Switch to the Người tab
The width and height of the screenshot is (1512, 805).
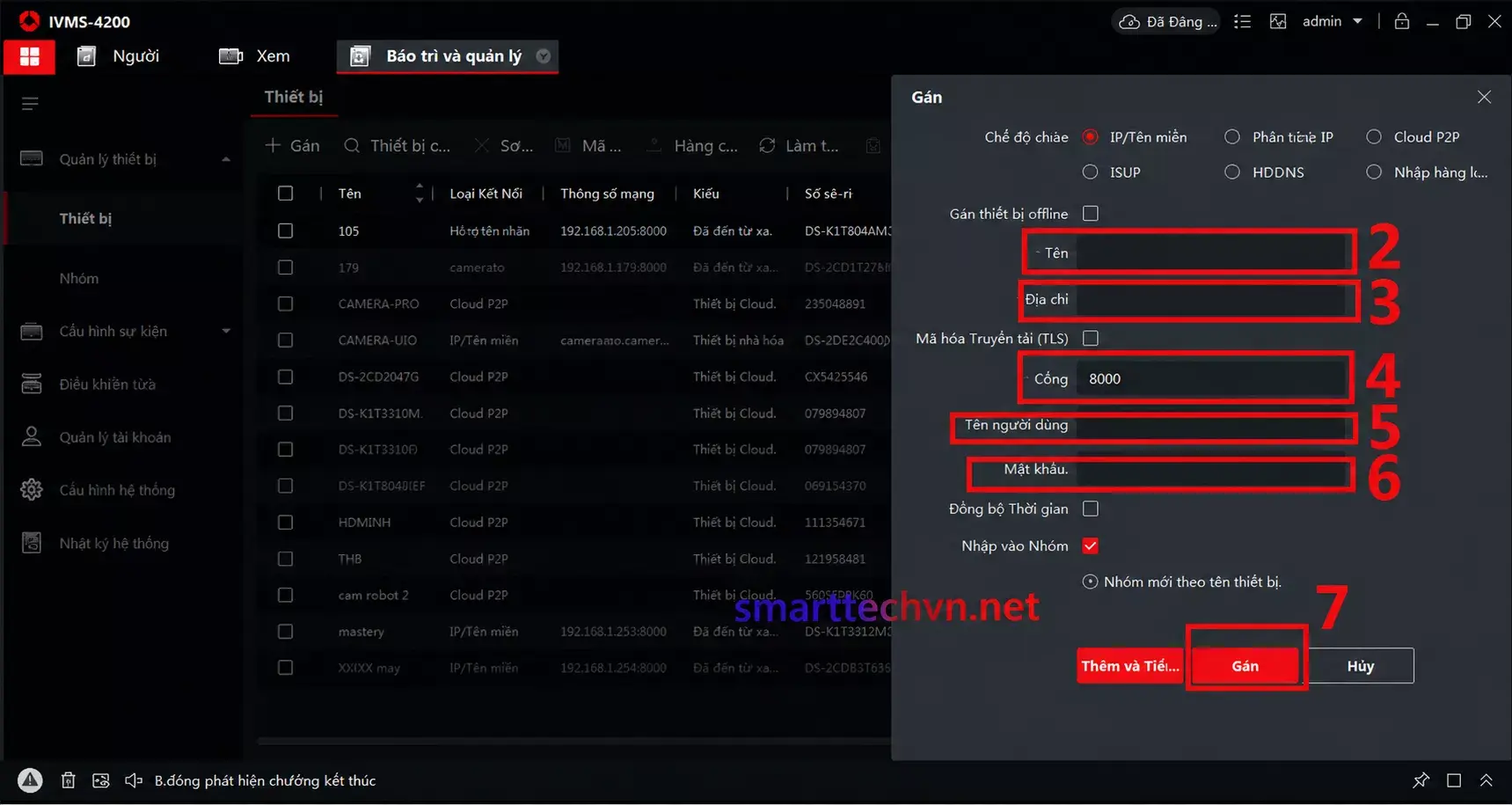(x=118, y=56)
